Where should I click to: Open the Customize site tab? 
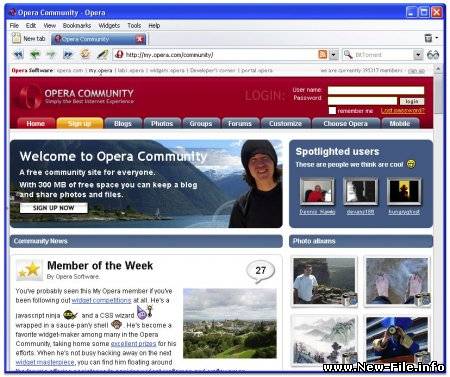tap(285, 123)
